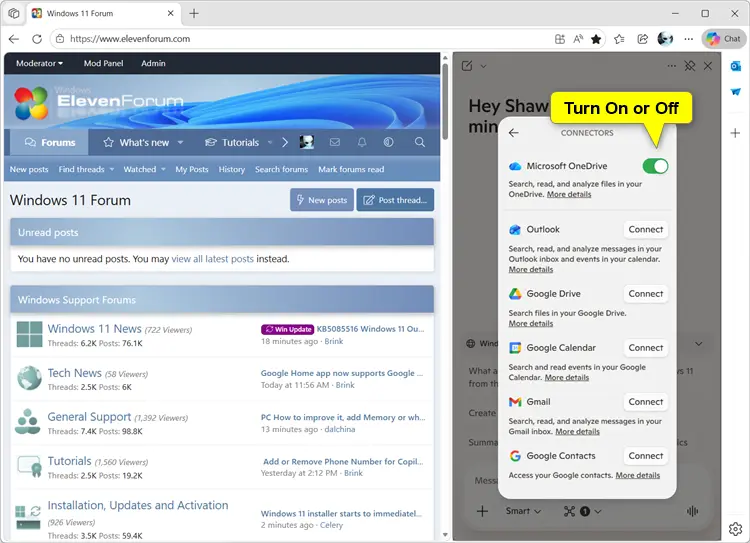Viewport: 750px width, 543px height.
Task: Select the Forums tab
Action: point(50,143)
